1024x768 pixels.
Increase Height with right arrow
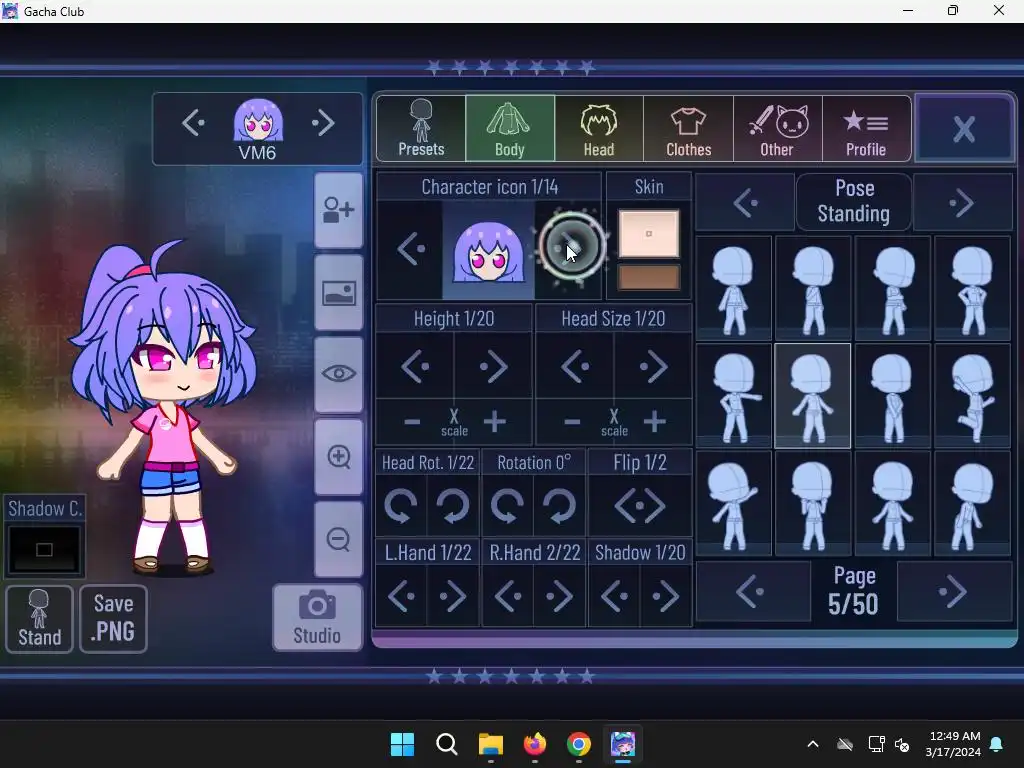493,366
